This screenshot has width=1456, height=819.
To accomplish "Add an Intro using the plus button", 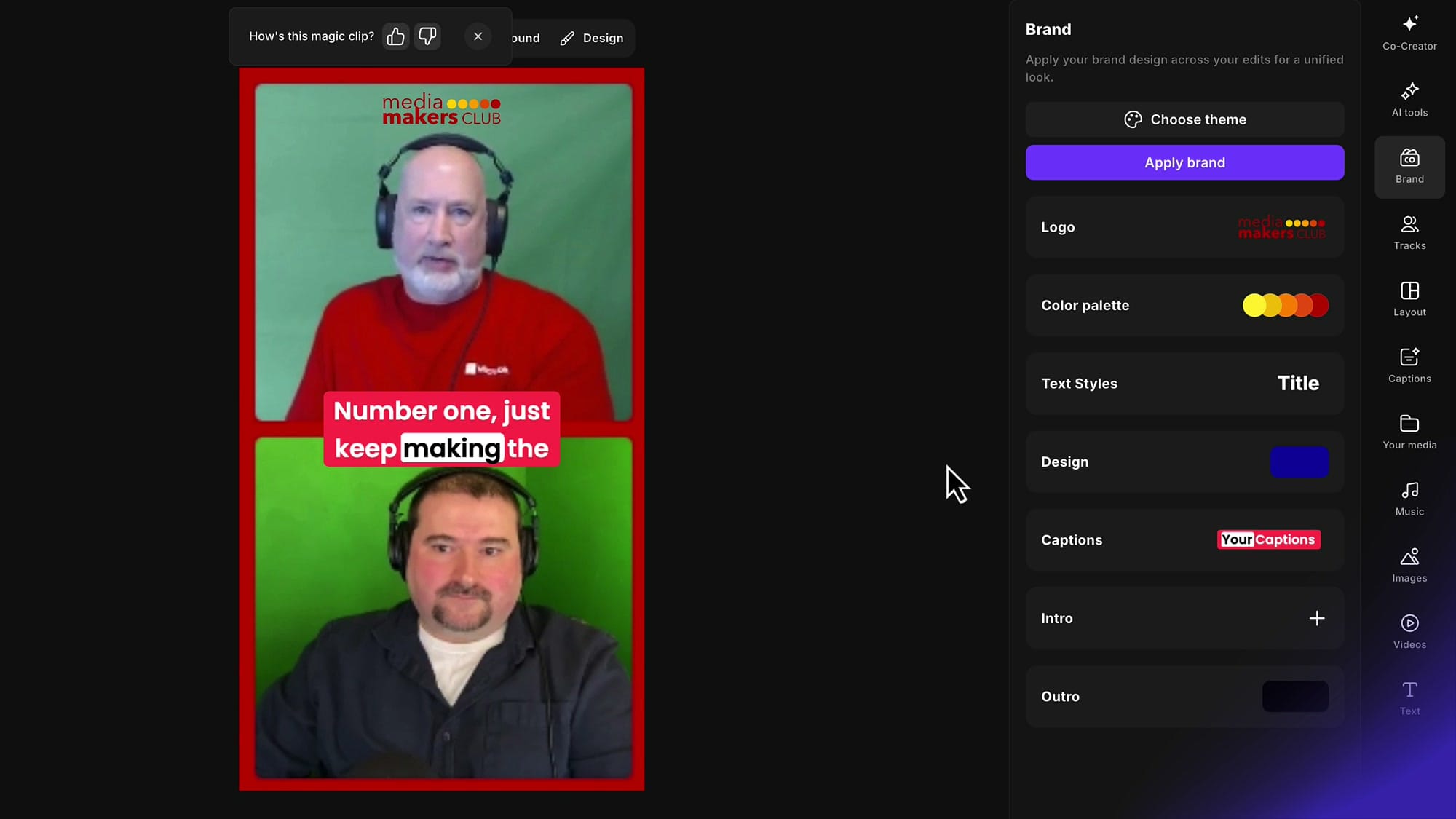I will coord(1317,618).
